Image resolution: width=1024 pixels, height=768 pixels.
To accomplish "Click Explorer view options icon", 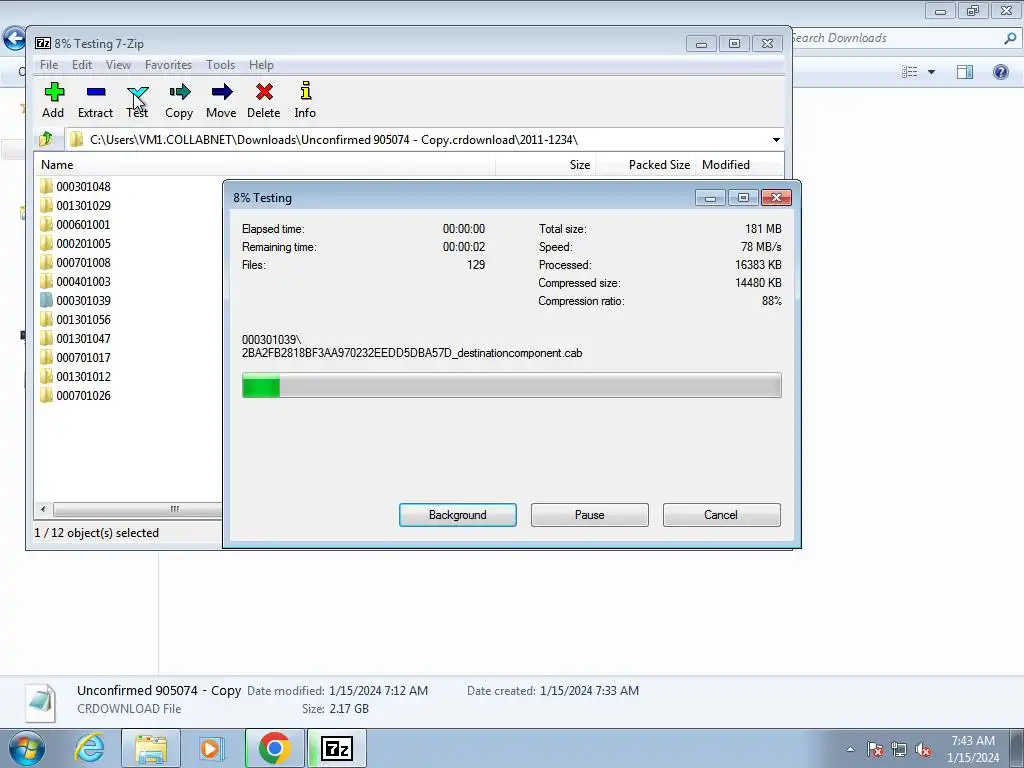I will tap(910, 72).
